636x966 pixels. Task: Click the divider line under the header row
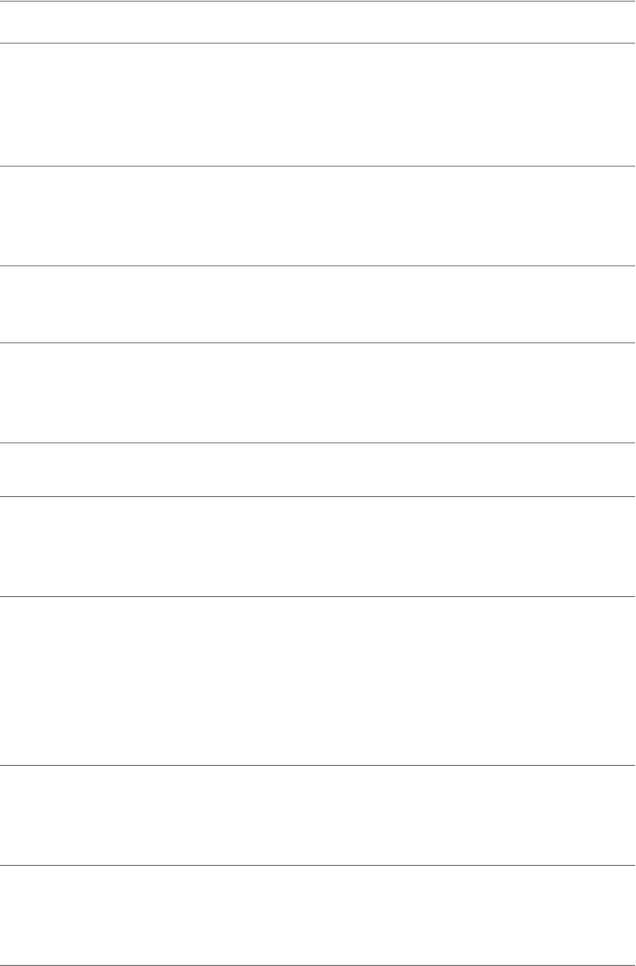tap(317, 43)
